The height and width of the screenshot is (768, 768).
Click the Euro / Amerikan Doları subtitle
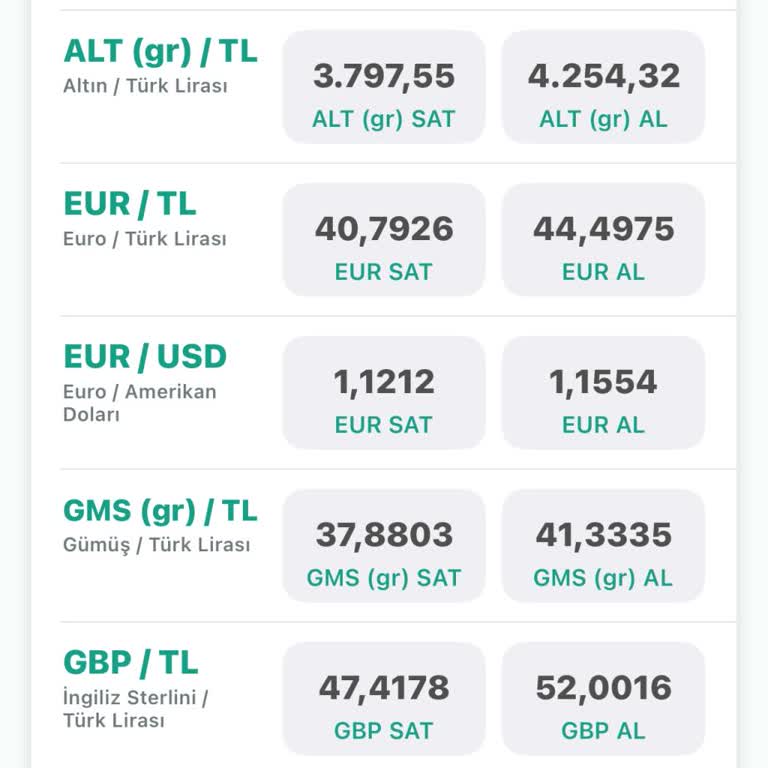coord(139,402)
